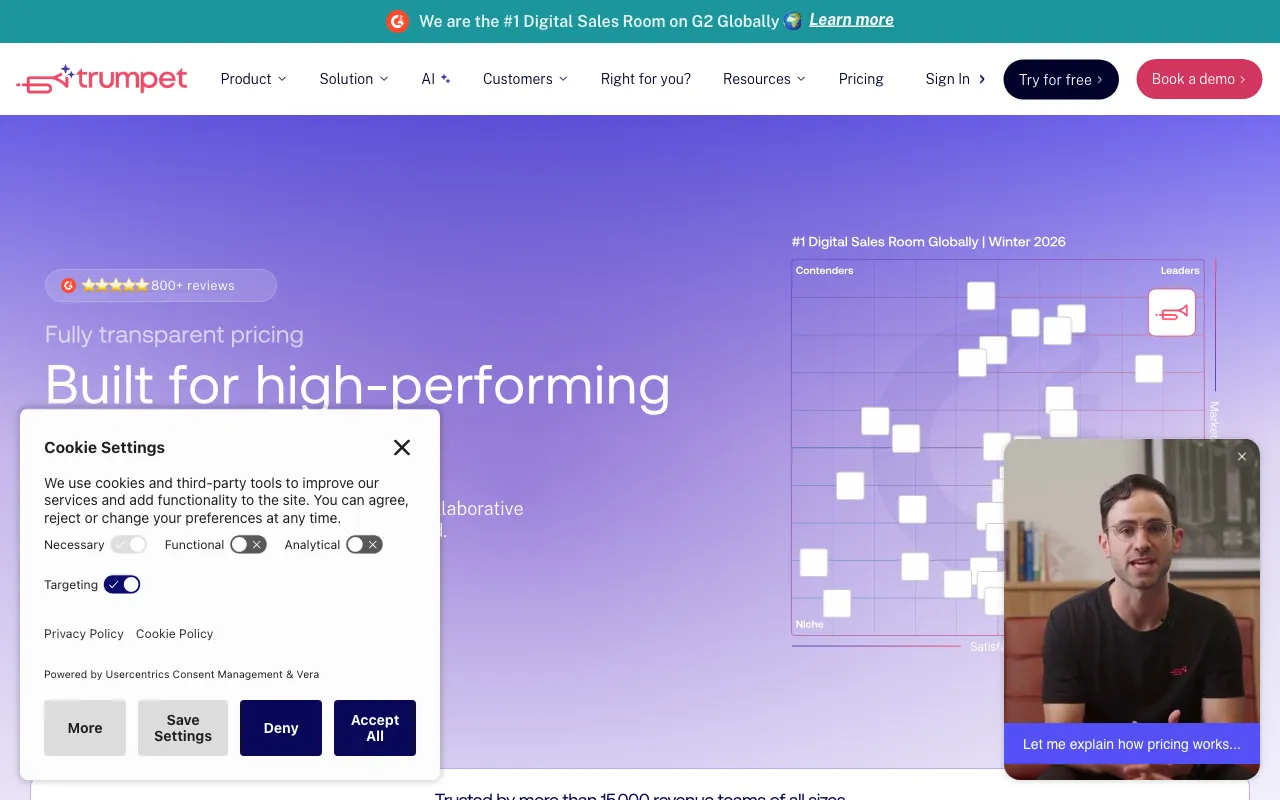This screenshot has width=1280, height=800.
Task: Click the Save Settings button
Action: point(183,728)
